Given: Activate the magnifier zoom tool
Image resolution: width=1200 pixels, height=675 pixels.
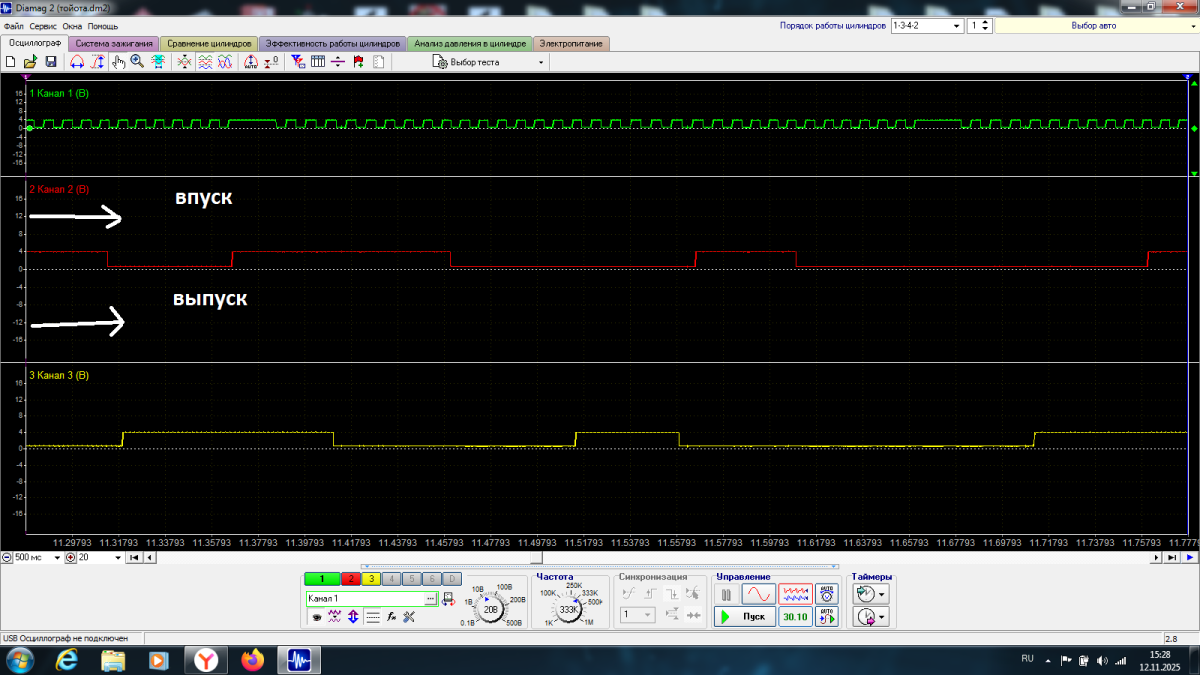Looking at the screenshot, I should pyautogui.click(x=137, y=62).
